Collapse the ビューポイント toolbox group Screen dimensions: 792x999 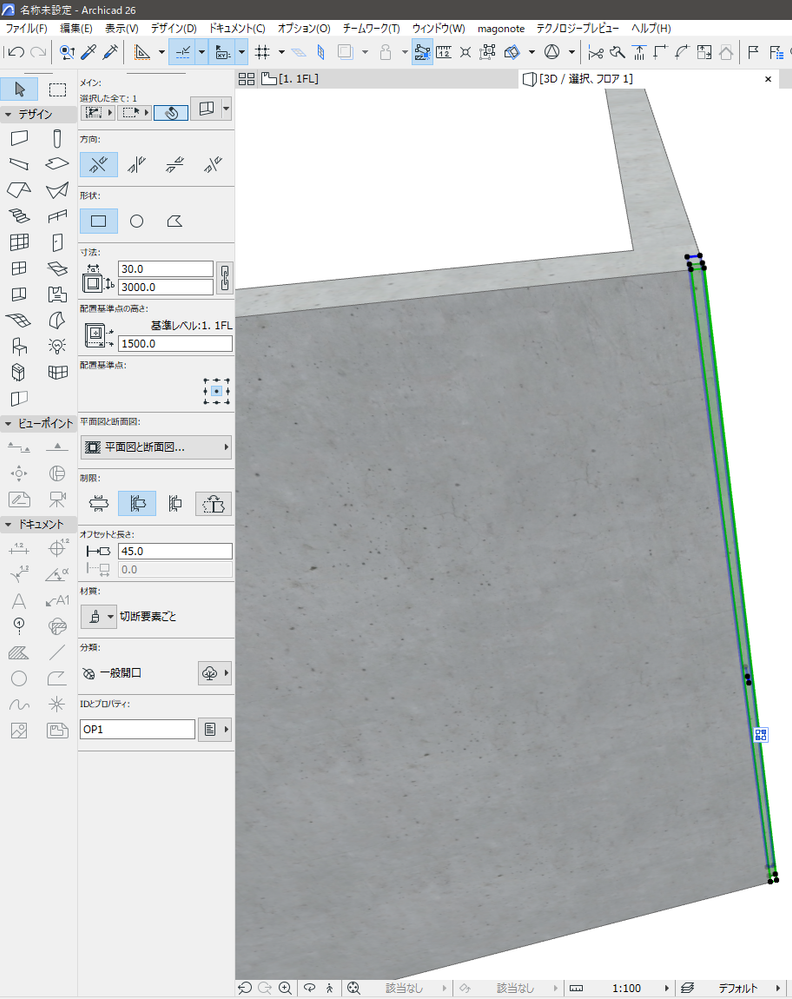[x=8, y=423]
